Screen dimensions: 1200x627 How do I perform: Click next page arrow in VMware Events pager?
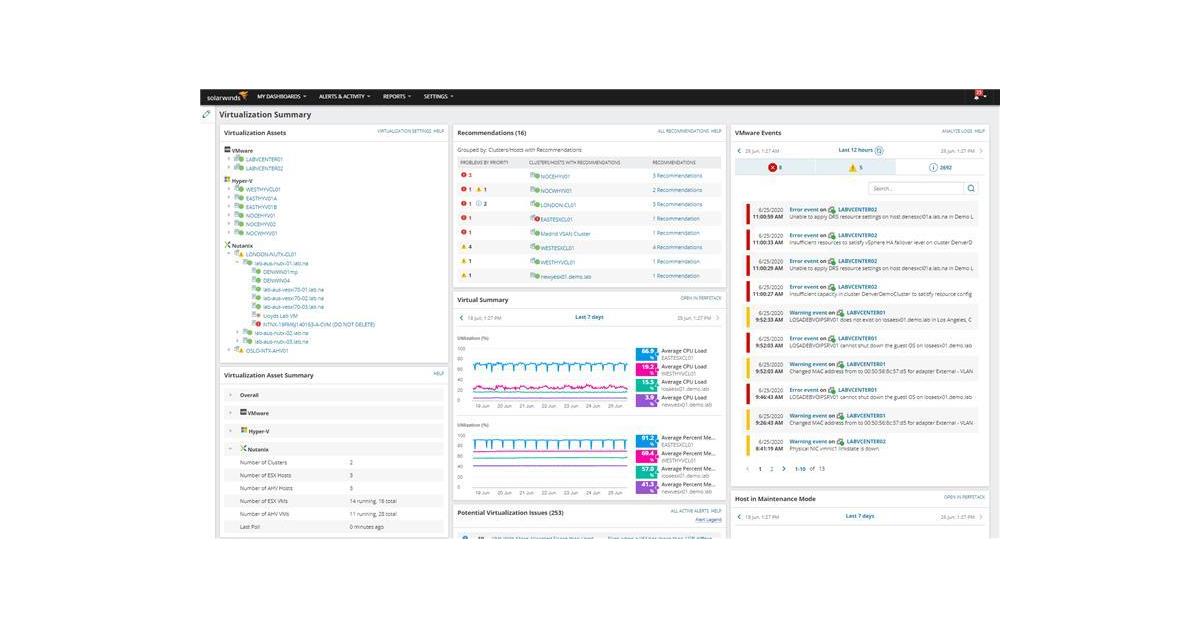click(784, 468)
